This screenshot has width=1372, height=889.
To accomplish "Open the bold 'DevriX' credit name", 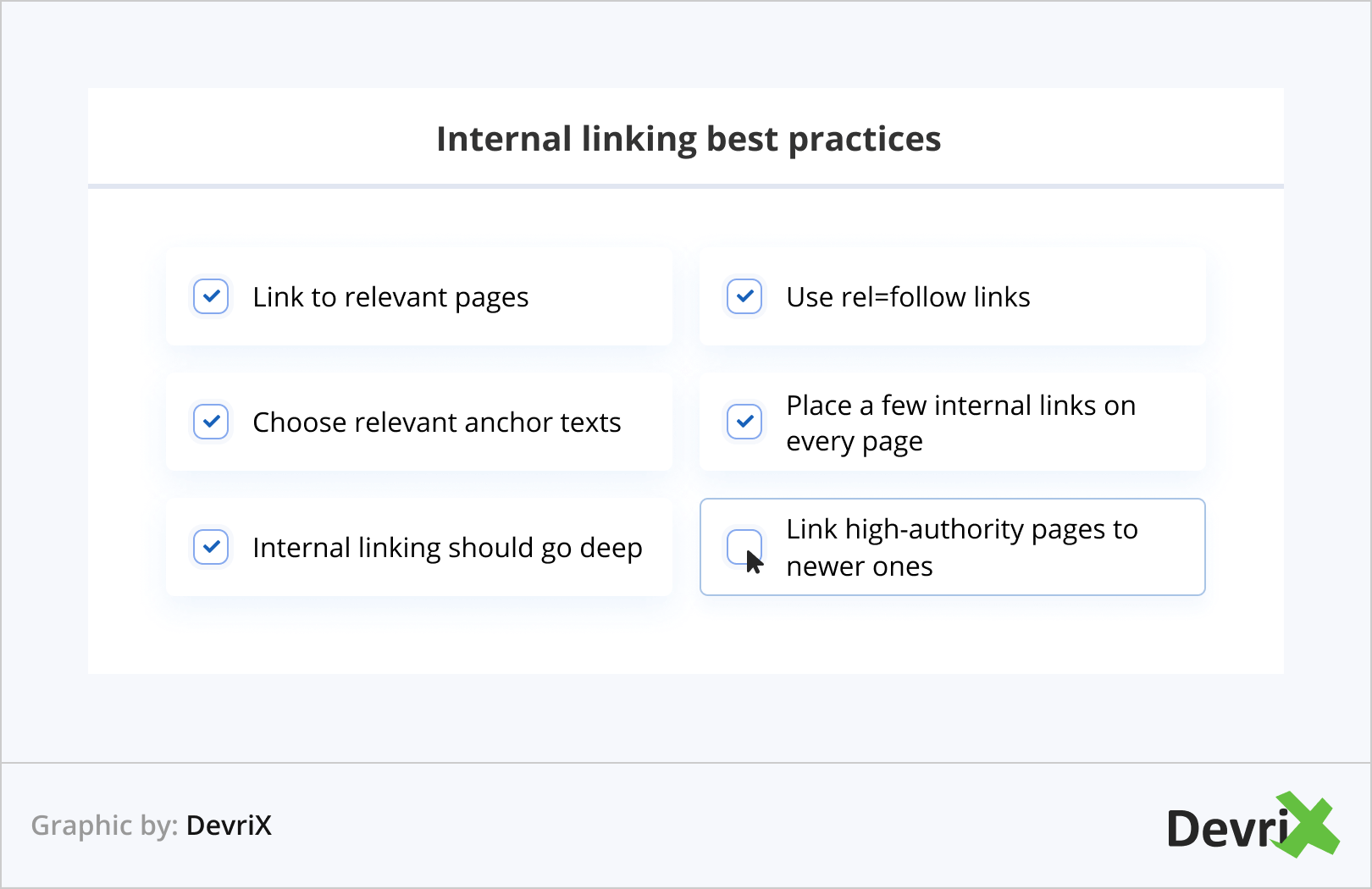I will point(229,825).
